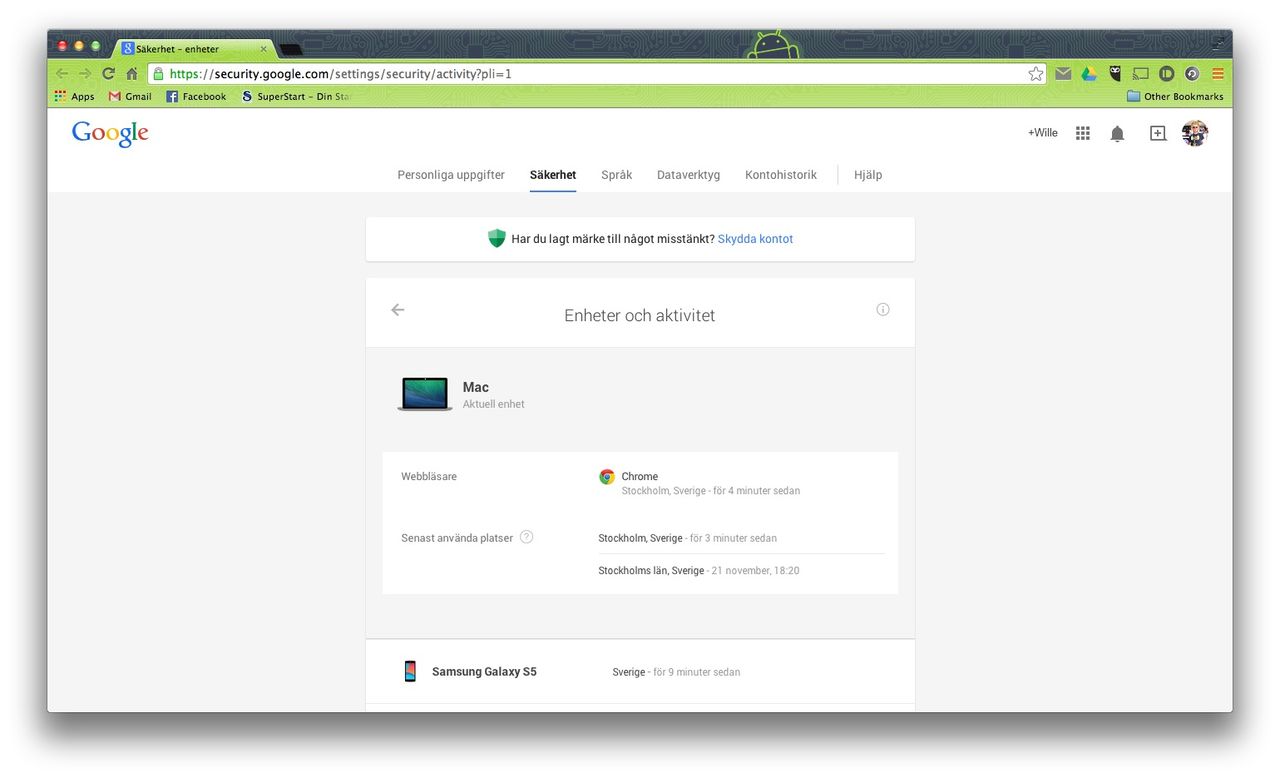Screen dimensions: 1280x778
Task: Click the Enheter och aktivitet heading
Action: click(640, 315)
